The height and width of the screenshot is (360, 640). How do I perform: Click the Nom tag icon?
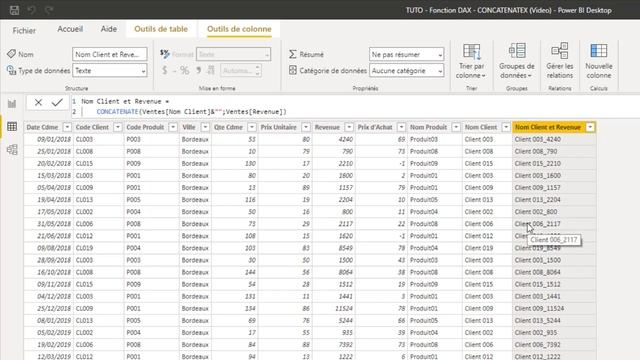11,53
